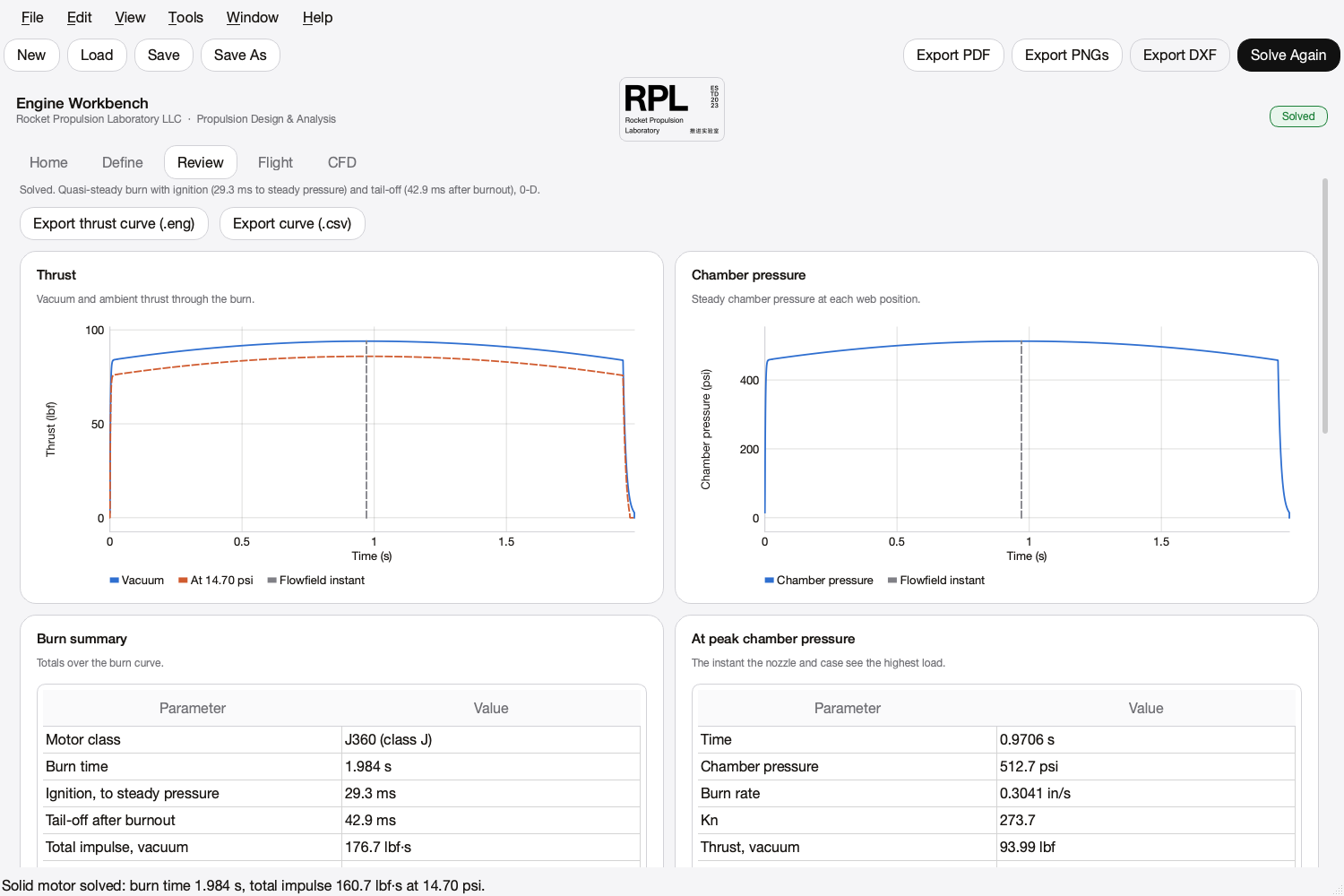Click the Save As button

coord(240,55)
